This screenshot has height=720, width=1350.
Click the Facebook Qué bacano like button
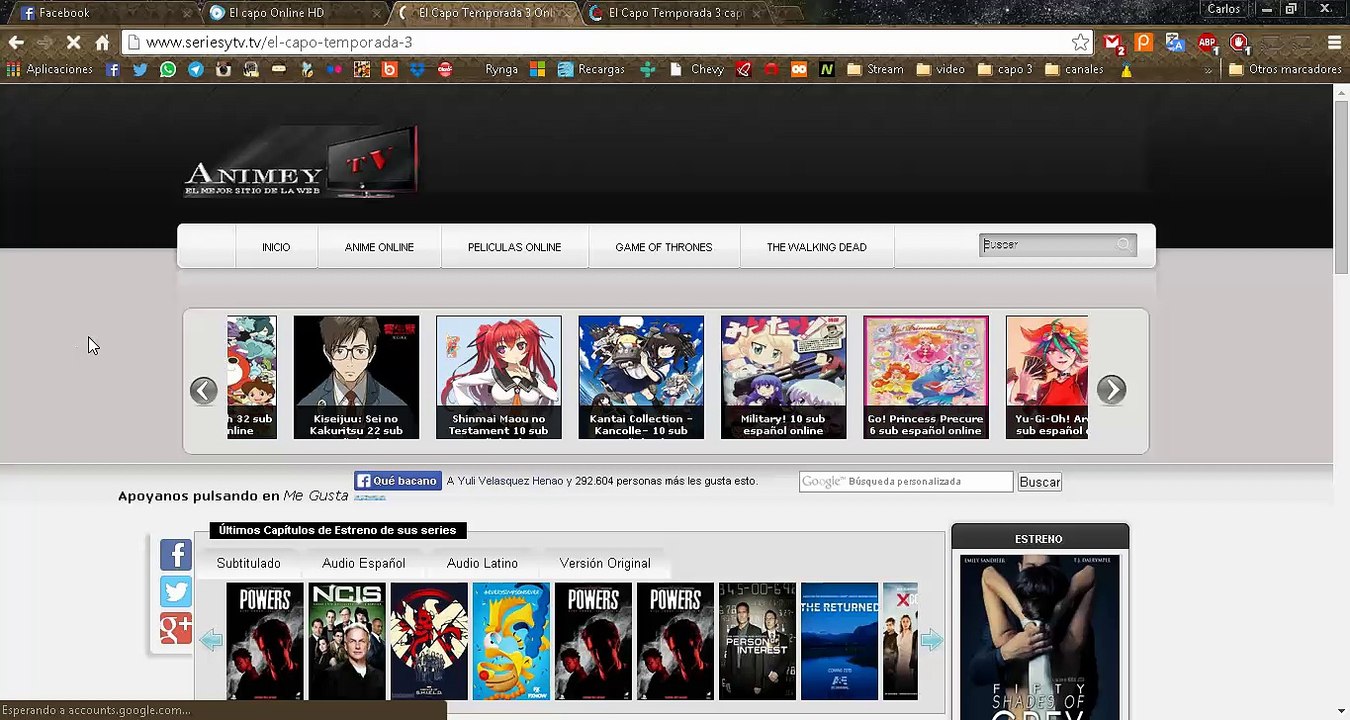(x=397, y=481)
